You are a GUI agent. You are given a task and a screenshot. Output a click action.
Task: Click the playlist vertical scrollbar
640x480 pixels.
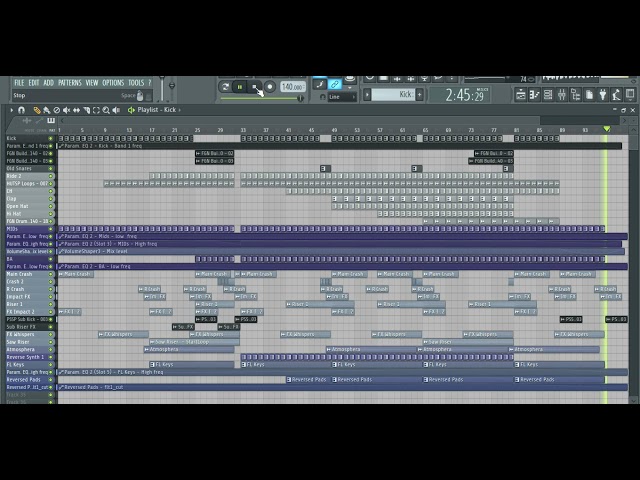[633, 143]
